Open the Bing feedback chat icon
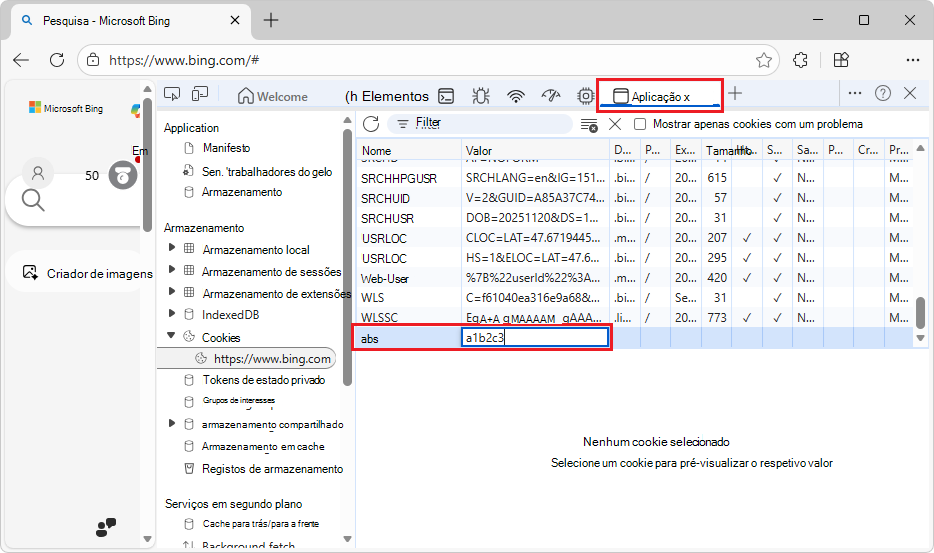 [x=105, y=527]
